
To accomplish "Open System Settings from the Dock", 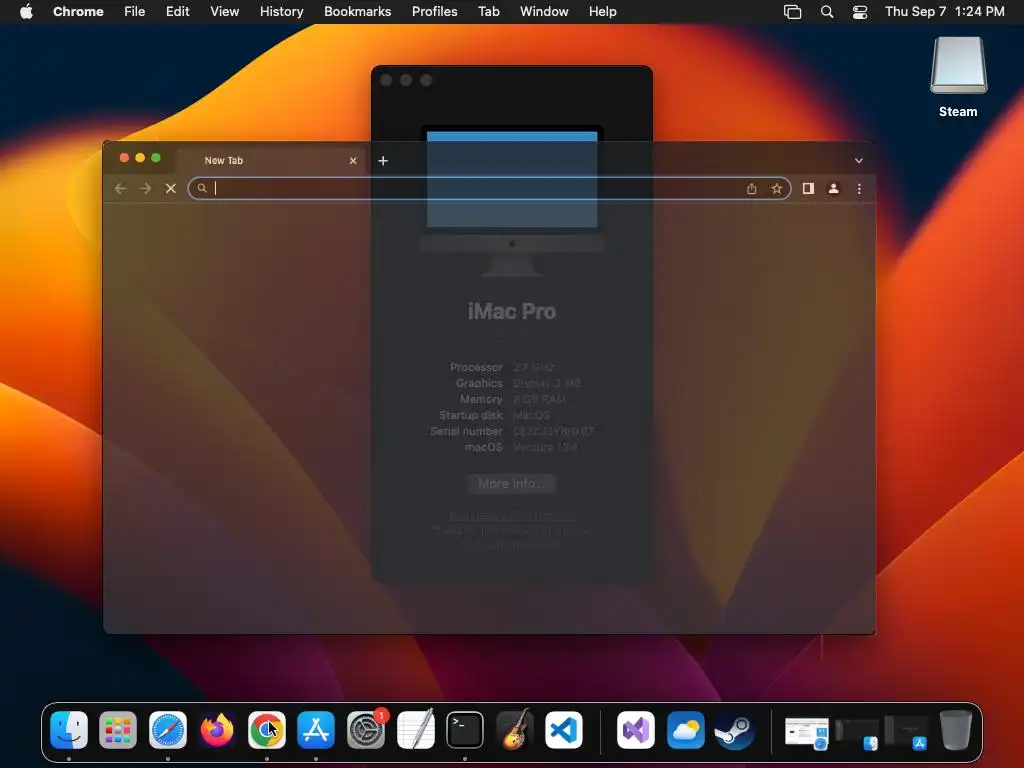I will tap(366, 729).
